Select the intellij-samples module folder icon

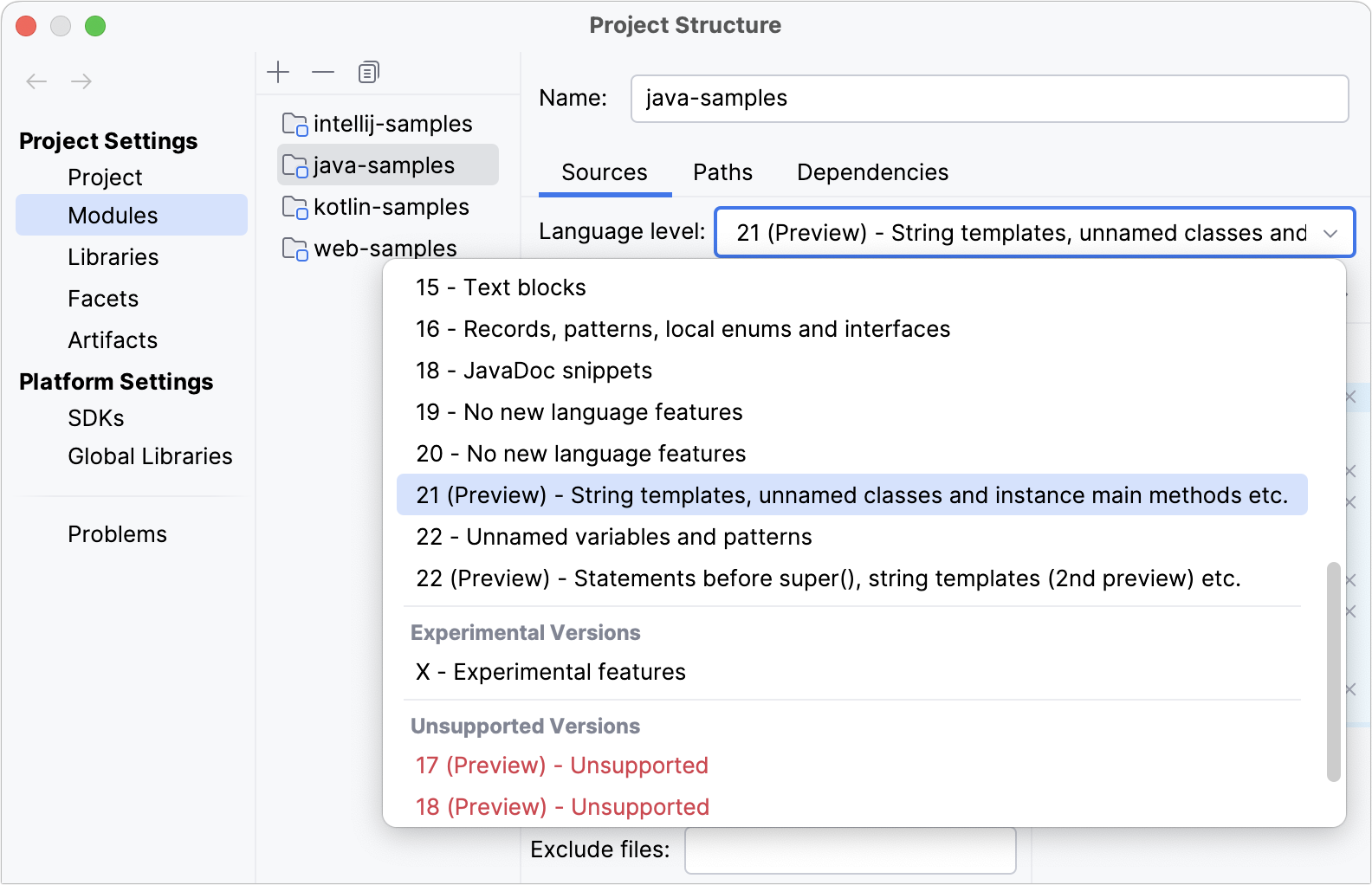tap(295, 125)
